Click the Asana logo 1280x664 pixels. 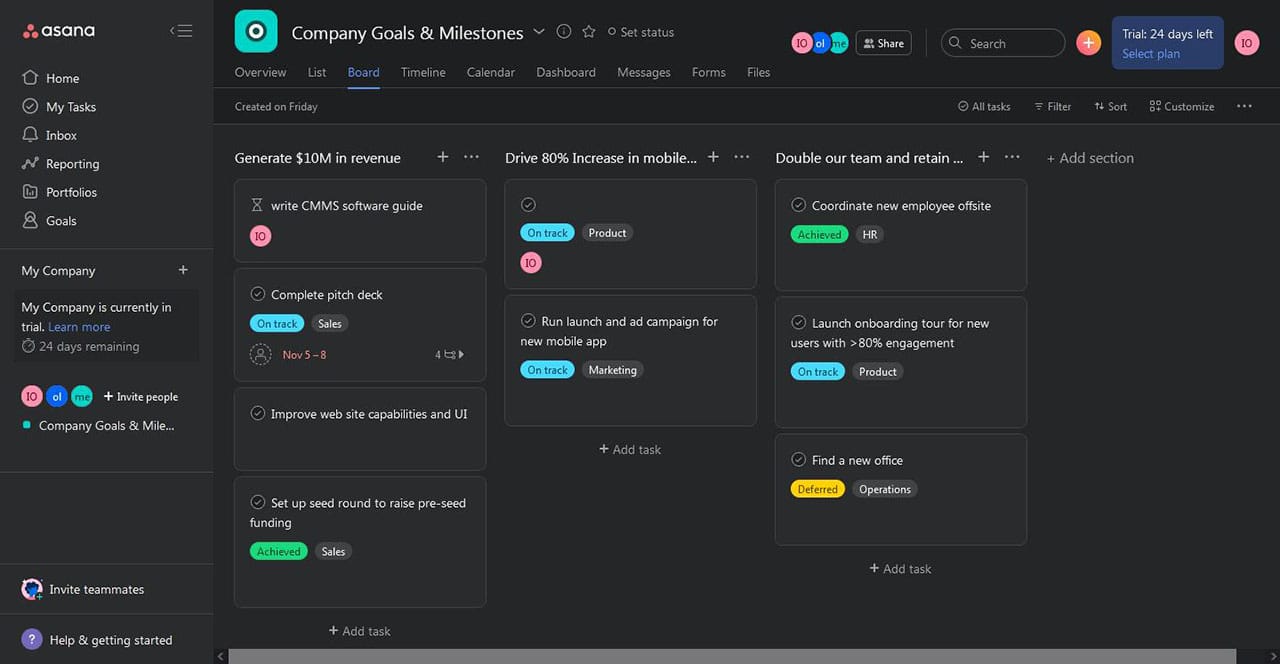point(59,31)
